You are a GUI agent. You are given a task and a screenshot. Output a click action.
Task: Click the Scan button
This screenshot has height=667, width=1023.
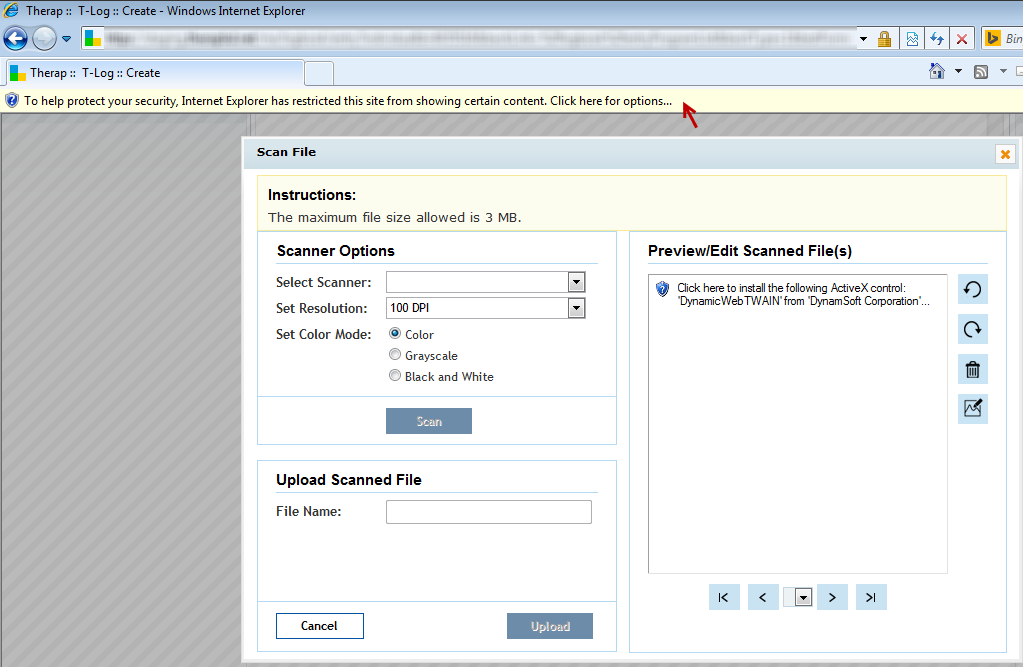(428, 420)
